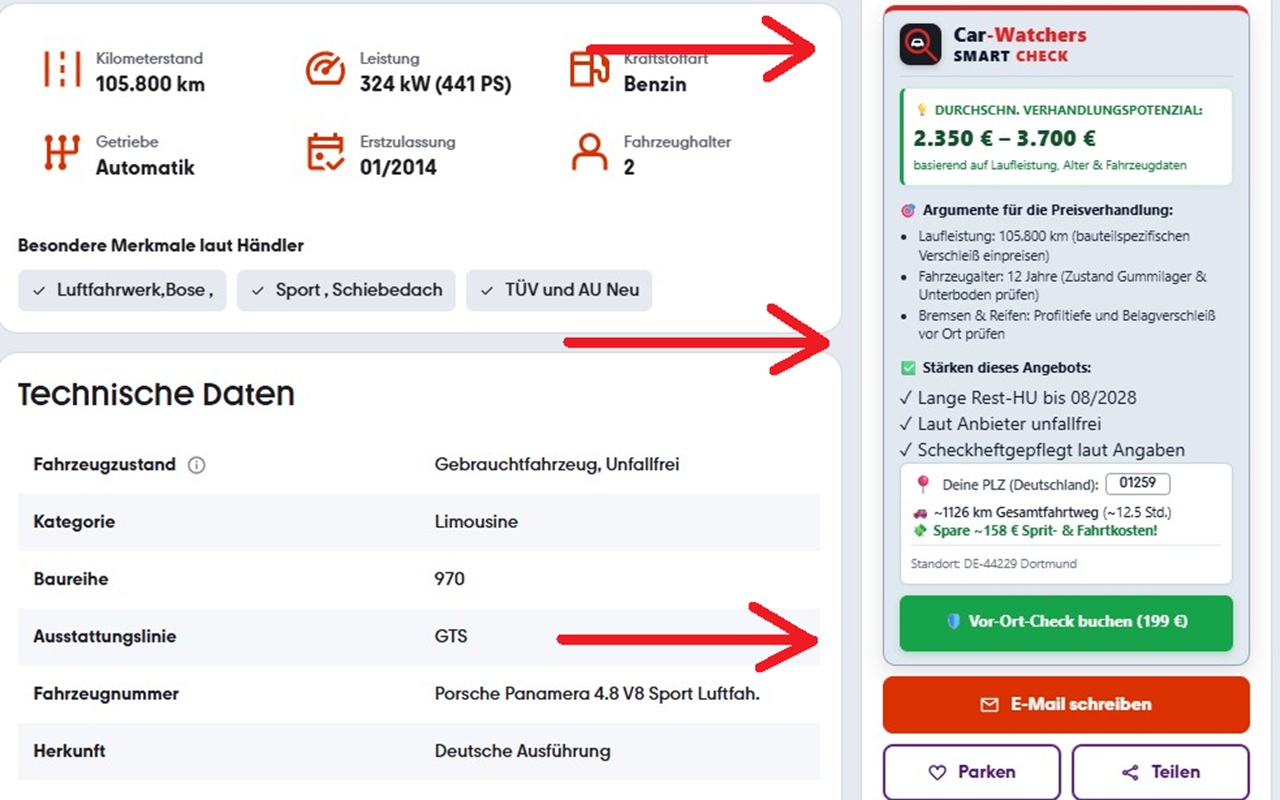Click the fuel type value Benzin
Screen dimensions: 1280x800
tap(655, 85)
